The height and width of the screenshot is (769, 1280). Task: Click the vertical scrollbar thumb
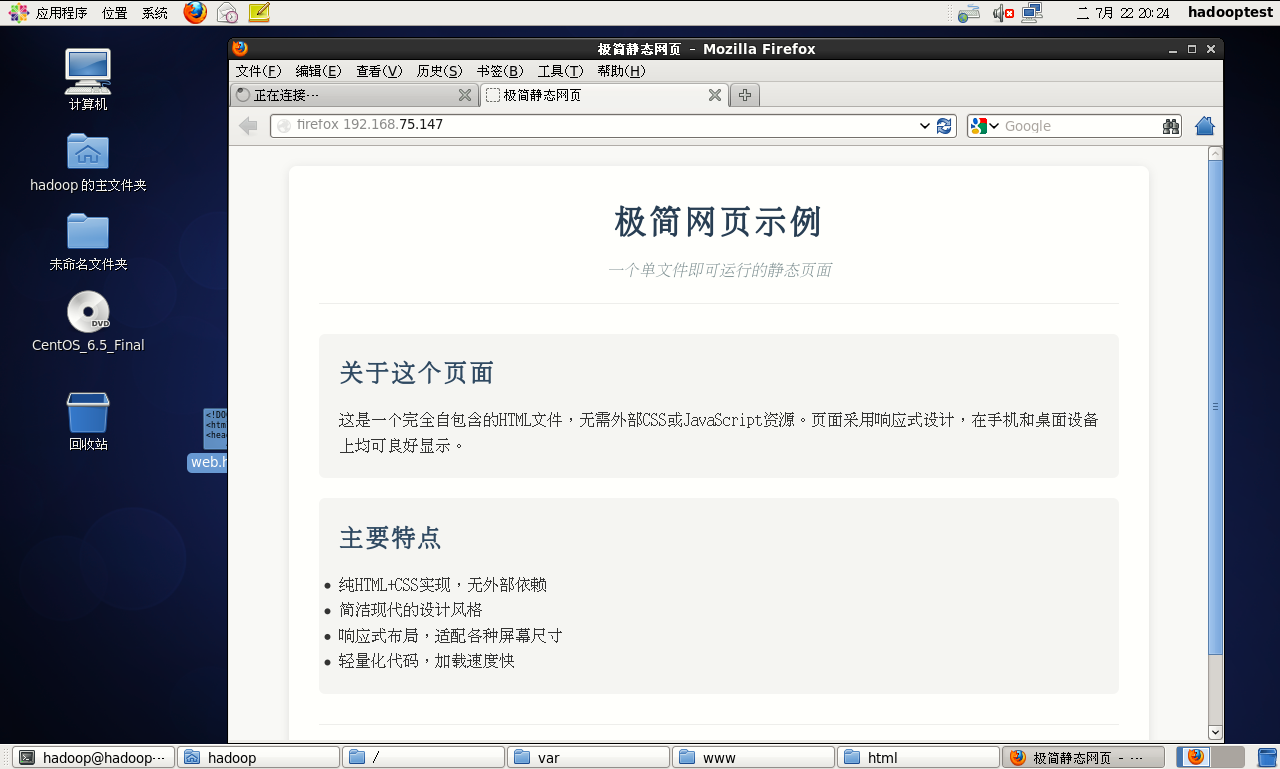[1215, 406]
